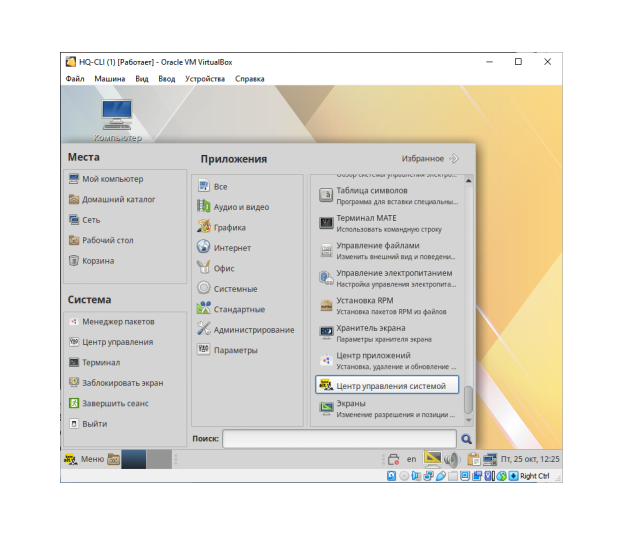
Task: Select the Стандартные category
Action: click(231, 309)
